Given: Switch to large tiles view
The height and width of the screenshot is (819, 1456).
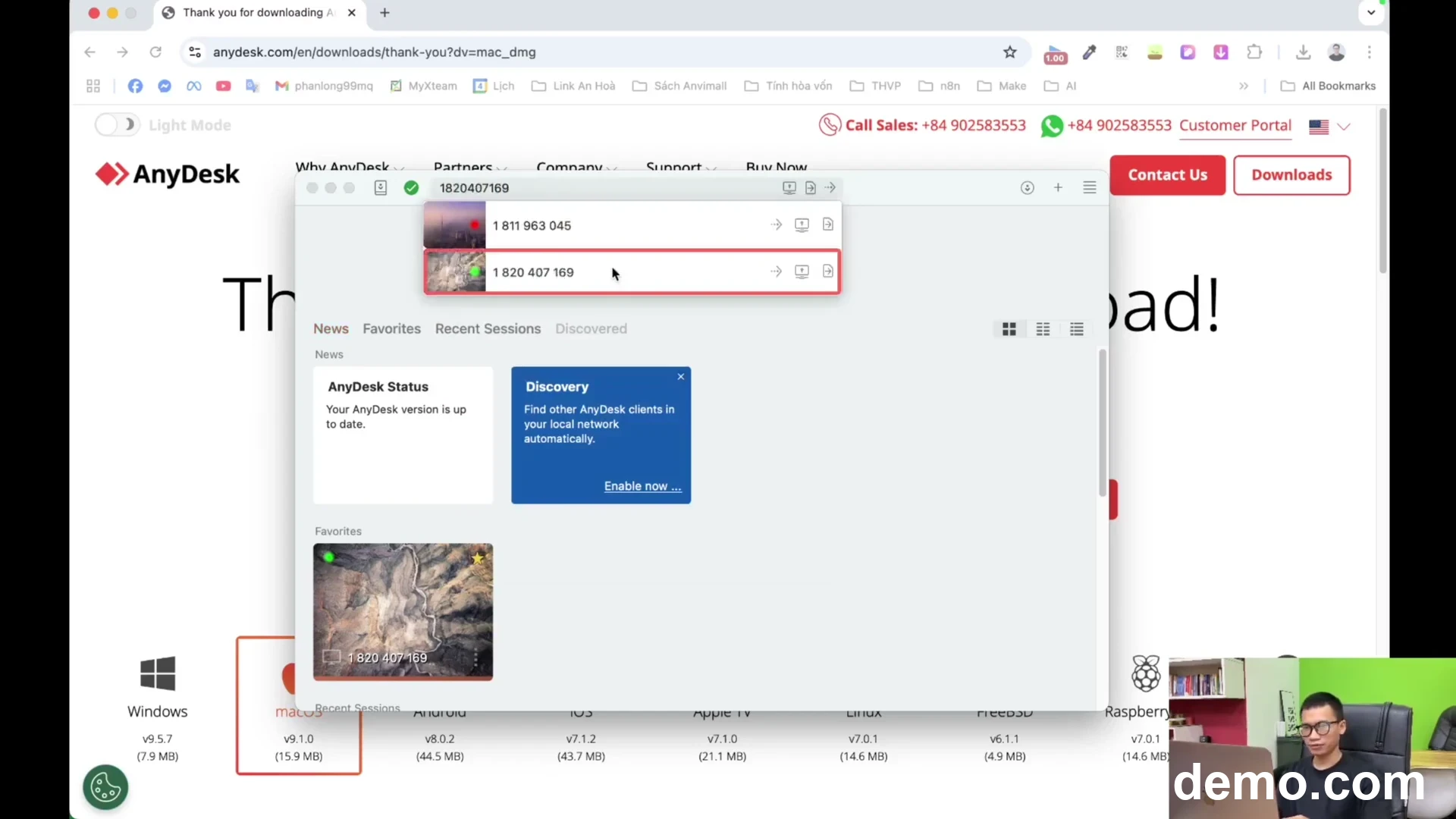Looking at the screenshot, I should [x=1009, y=329].
